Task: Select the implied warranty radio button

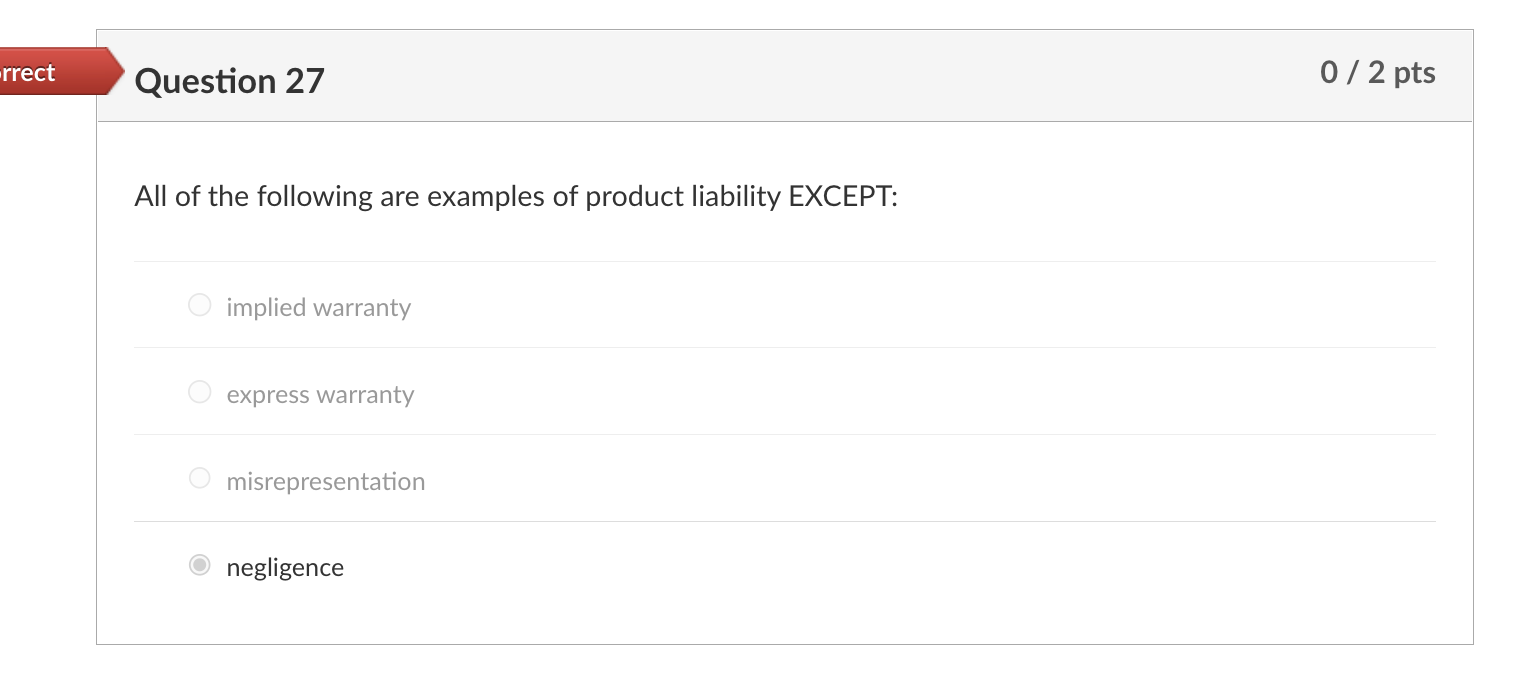Action: pyautogui.click(x=199, y=305)
